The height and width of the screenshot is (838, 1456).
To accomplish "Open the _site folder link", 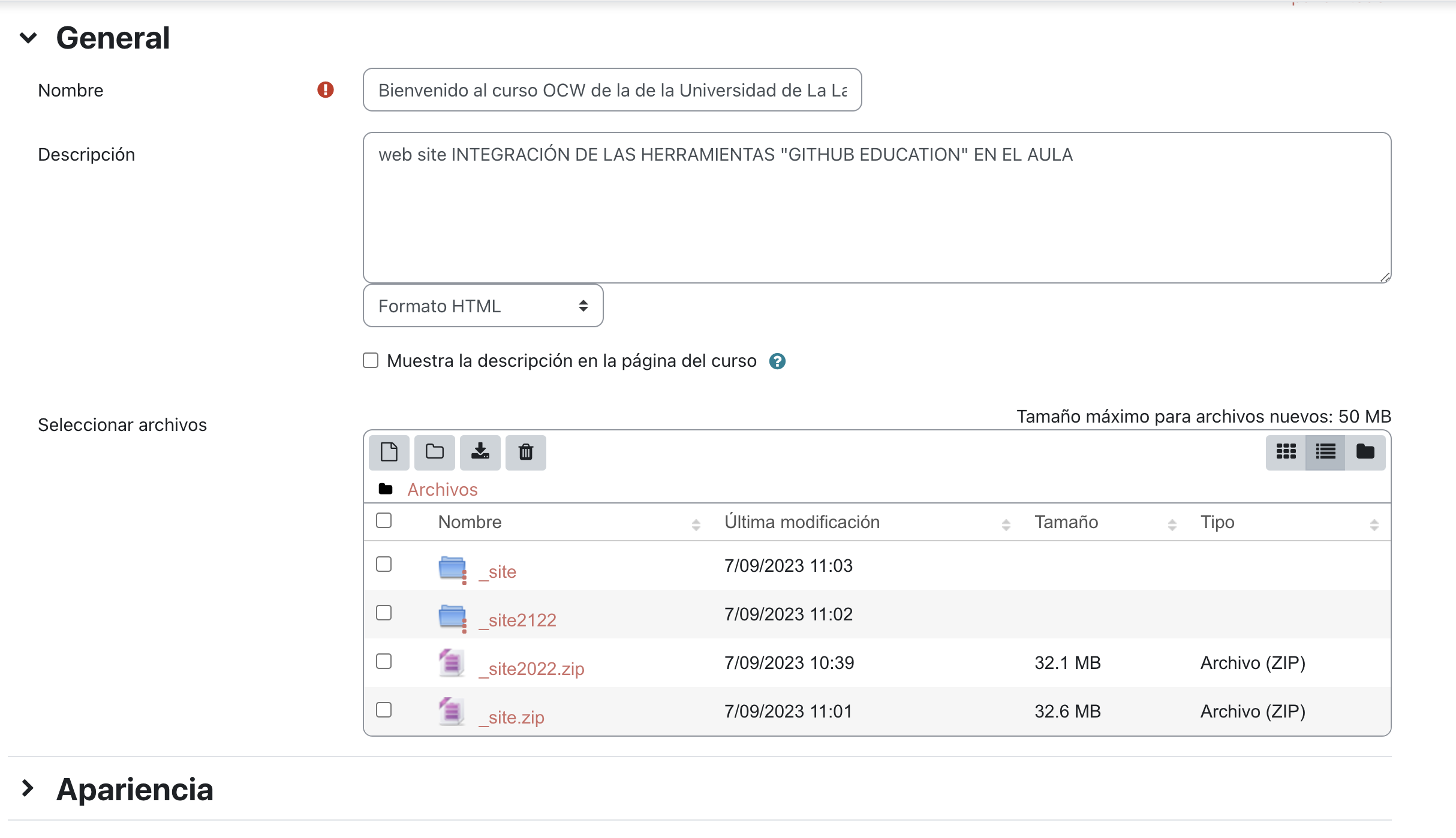I will click(x=497, y=572).
